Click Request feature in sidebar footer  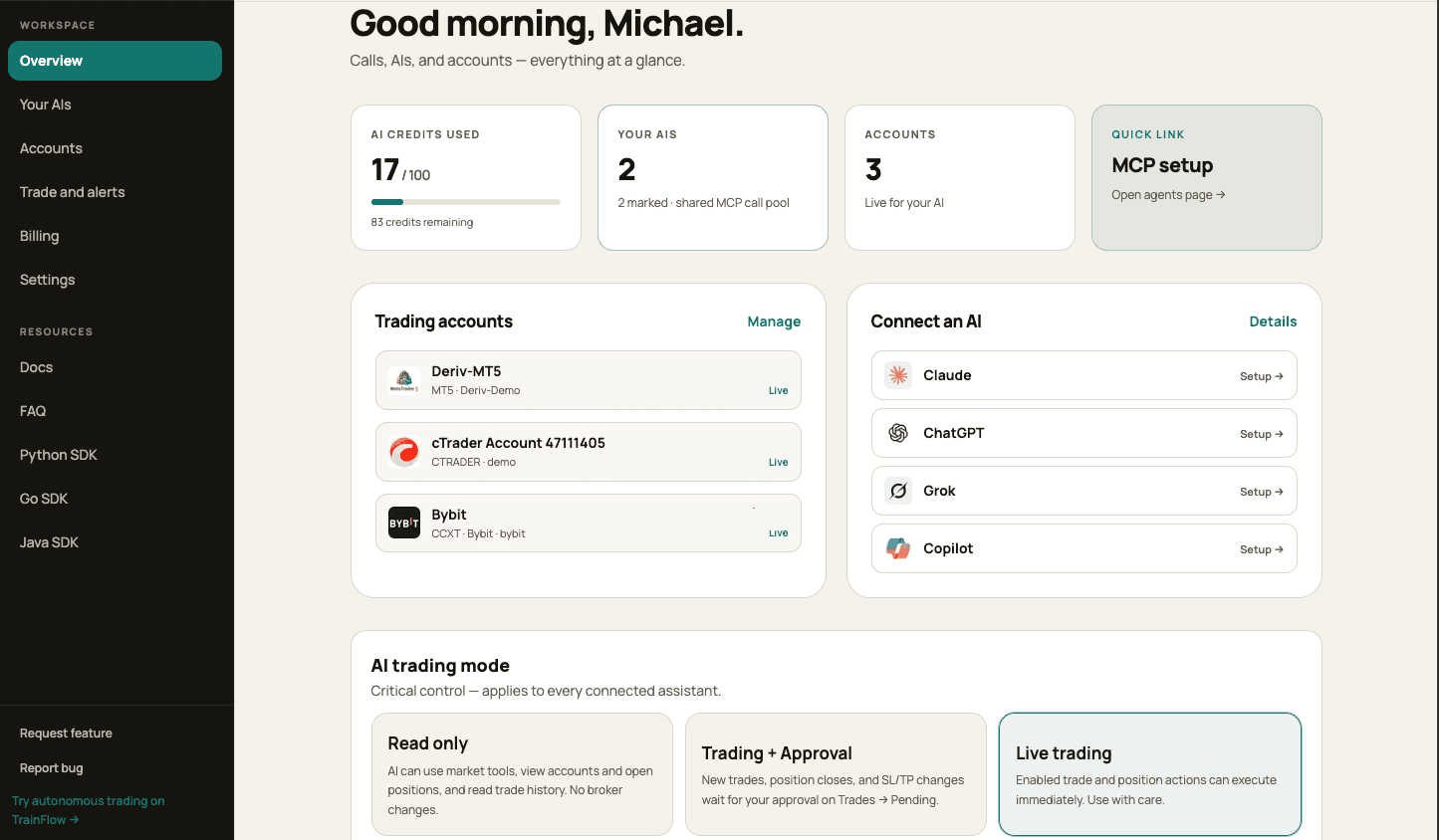pos(66,734)
